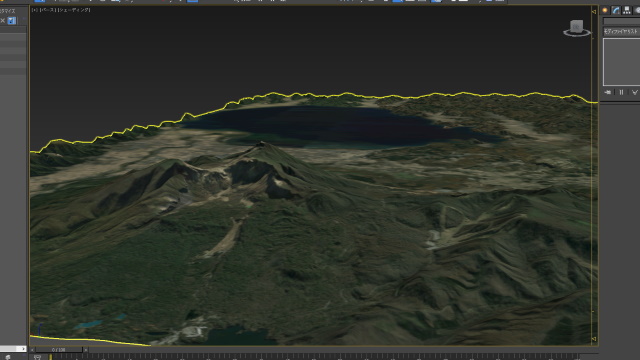Open the Shading viewport label menu
This screenshot has height=360, width=640.
74,10
